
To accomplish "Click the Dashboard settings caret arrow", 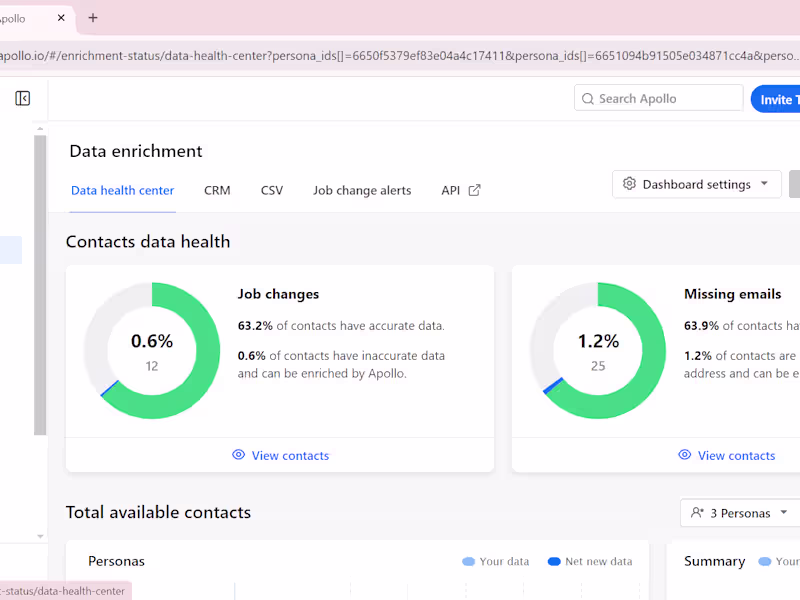I will click(x=765, y=184).
